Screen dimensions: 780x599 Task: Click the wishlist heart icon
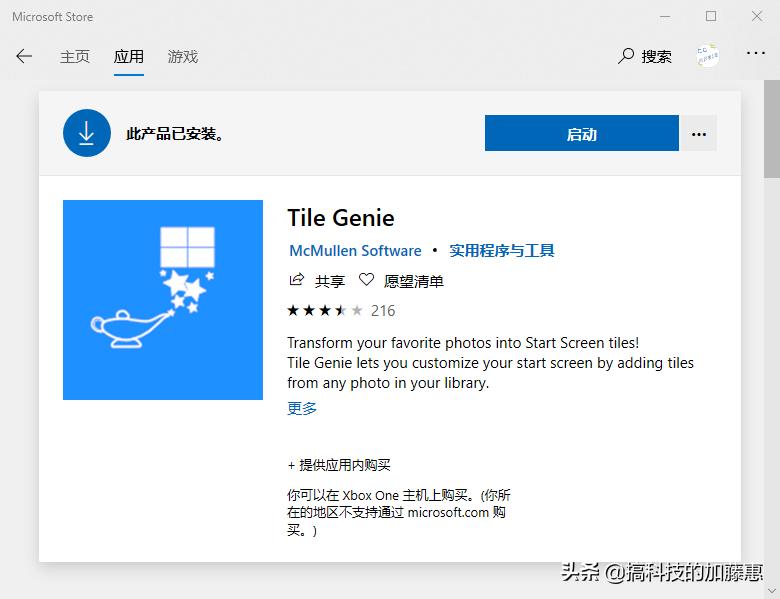pos(366,280)
